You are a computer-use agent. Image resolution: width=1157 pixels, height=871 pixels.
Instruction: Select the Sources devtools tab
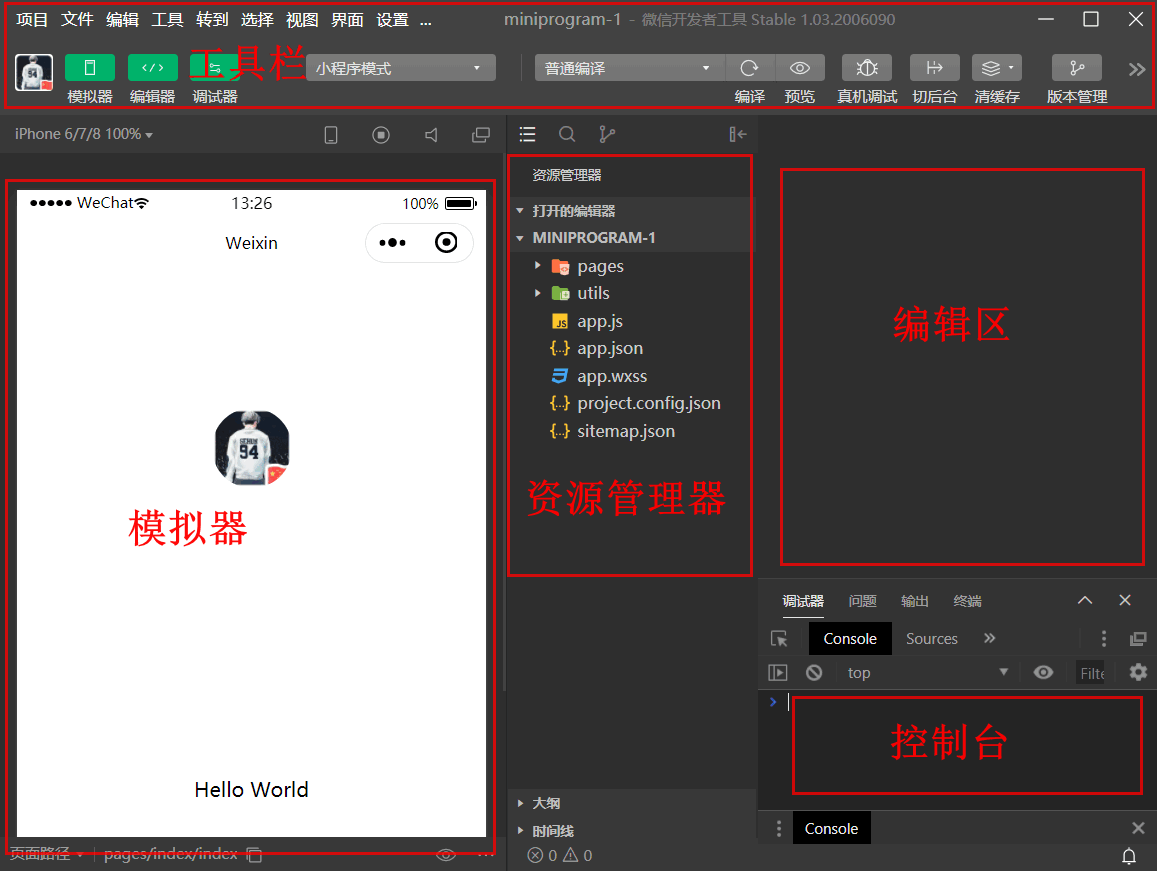tap(932, 638)
